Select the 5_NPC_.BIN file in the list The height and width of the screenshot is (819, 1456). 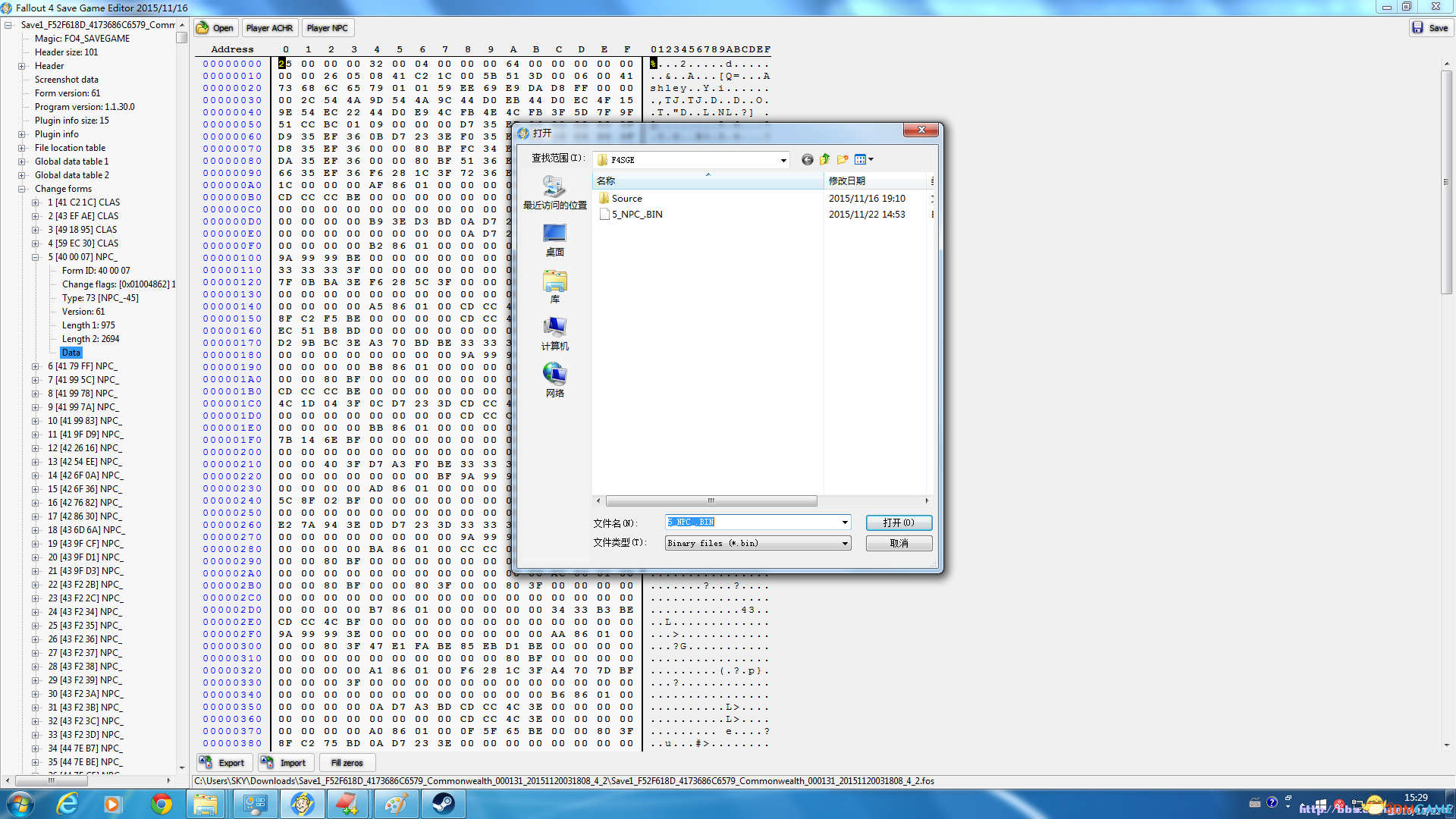[631, 215]
